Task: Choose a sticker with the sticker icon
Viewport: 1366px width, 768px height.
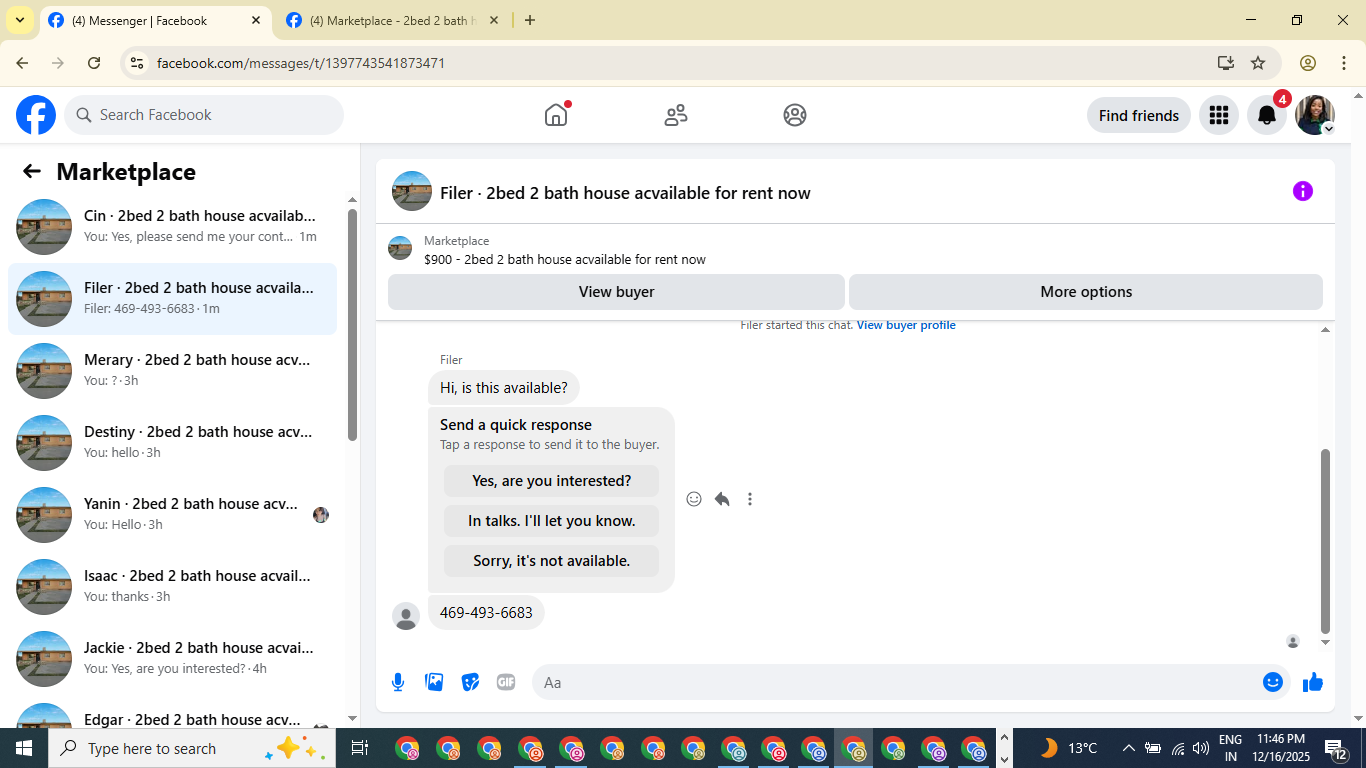Action: coord(470,682)
